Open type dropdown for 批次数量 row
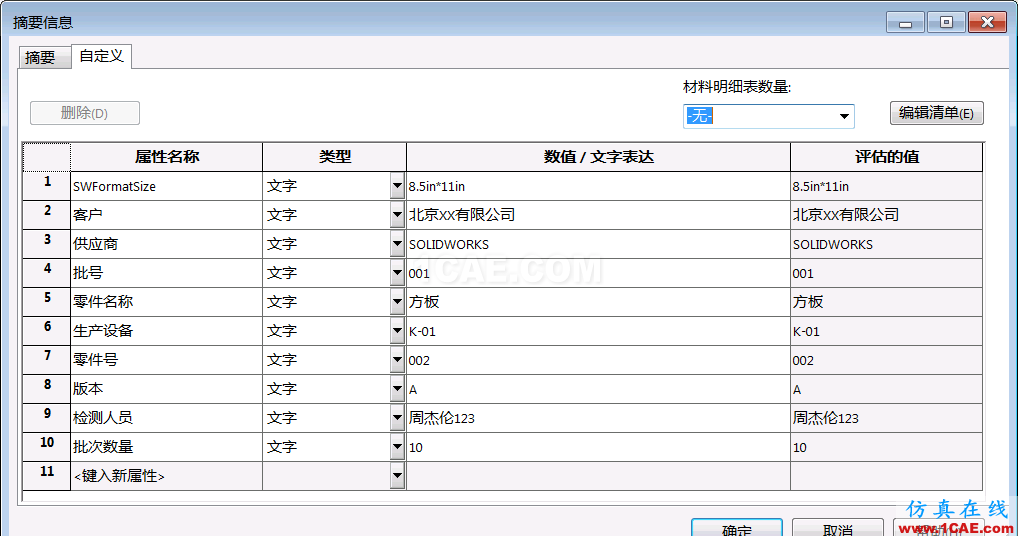 point(397,447)
